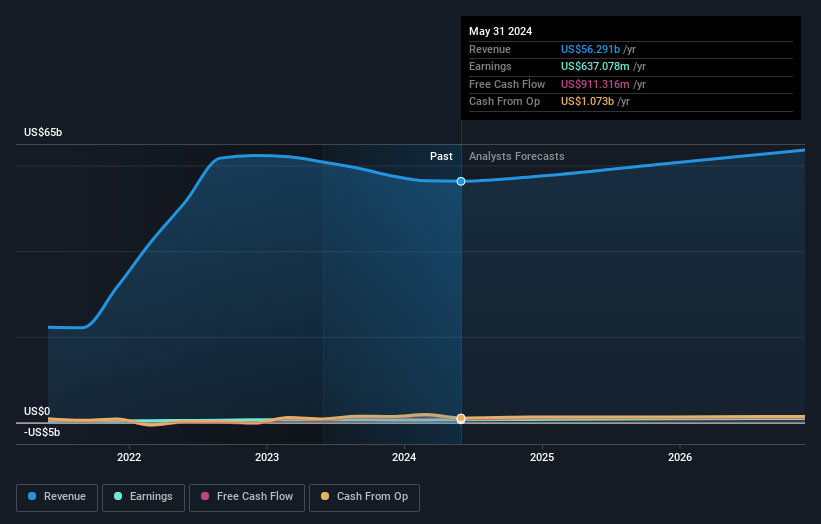This screenshot has width=821, height=524.
Task: Click the US$637.078m earnings value
Action: pos(595,66)
